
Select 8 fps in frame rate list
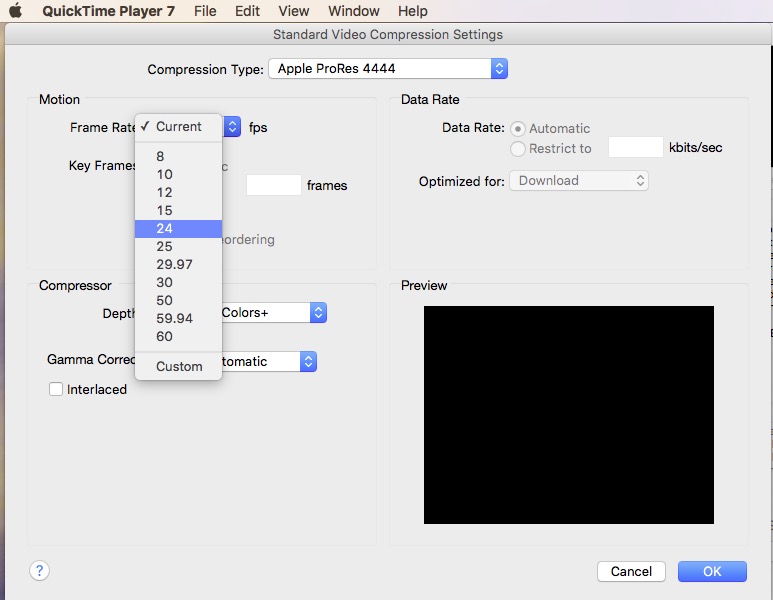pos(178,156)
